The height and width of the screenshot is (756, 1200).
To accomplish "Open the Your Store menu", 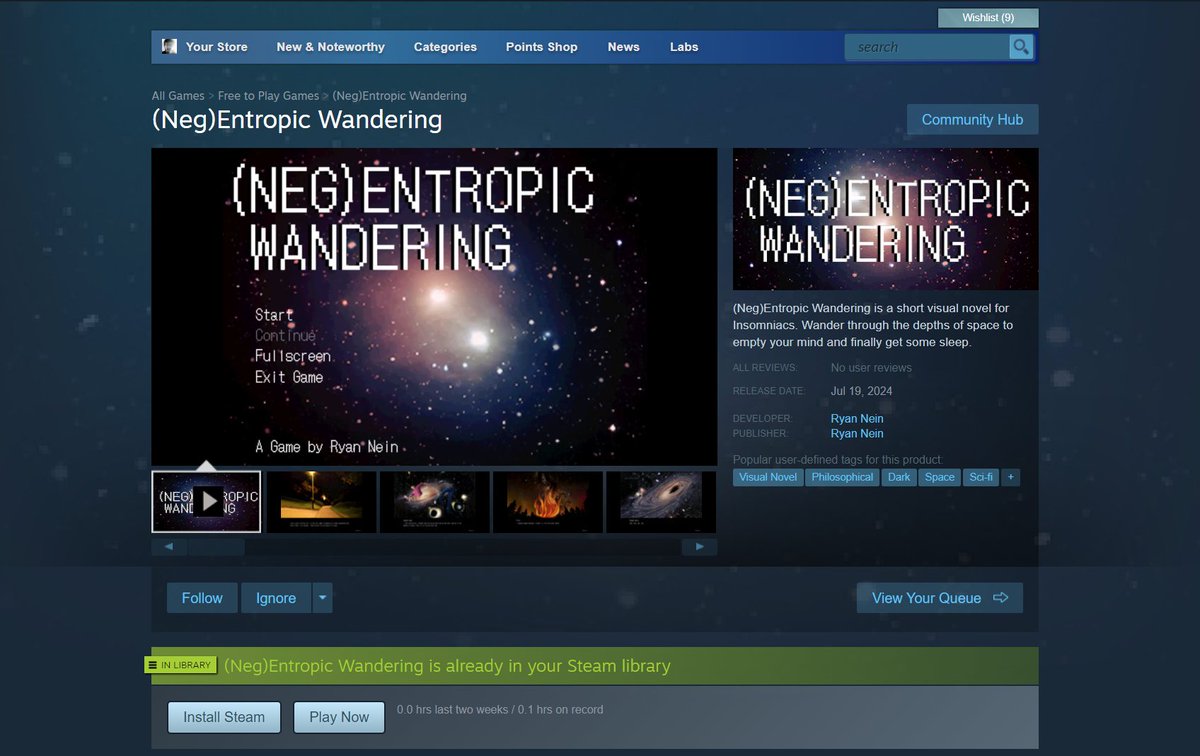I will [217, 47].
